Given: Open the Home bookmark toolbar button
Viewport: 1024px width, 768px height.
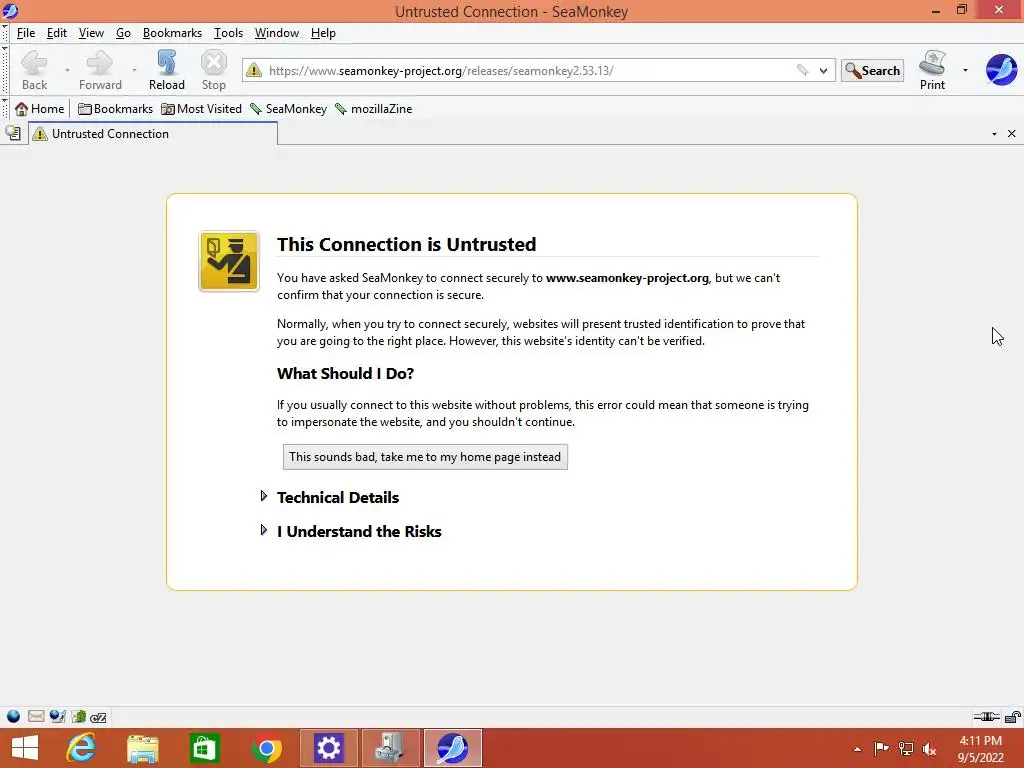Looking at the screenshot, I should (x=39, y=109).
